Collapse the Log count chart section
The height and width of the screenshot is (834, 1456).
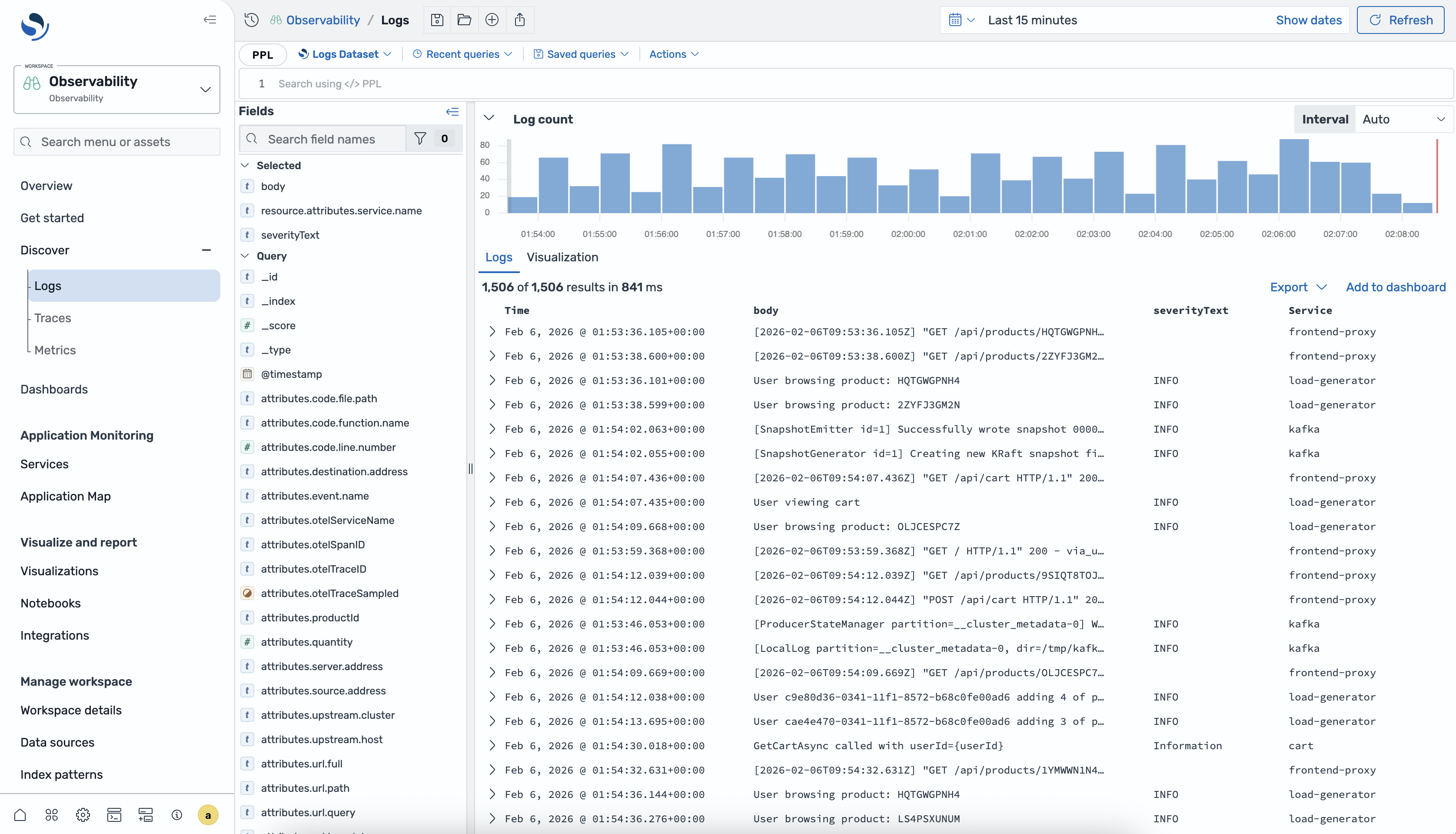click(x=489, y=118)
